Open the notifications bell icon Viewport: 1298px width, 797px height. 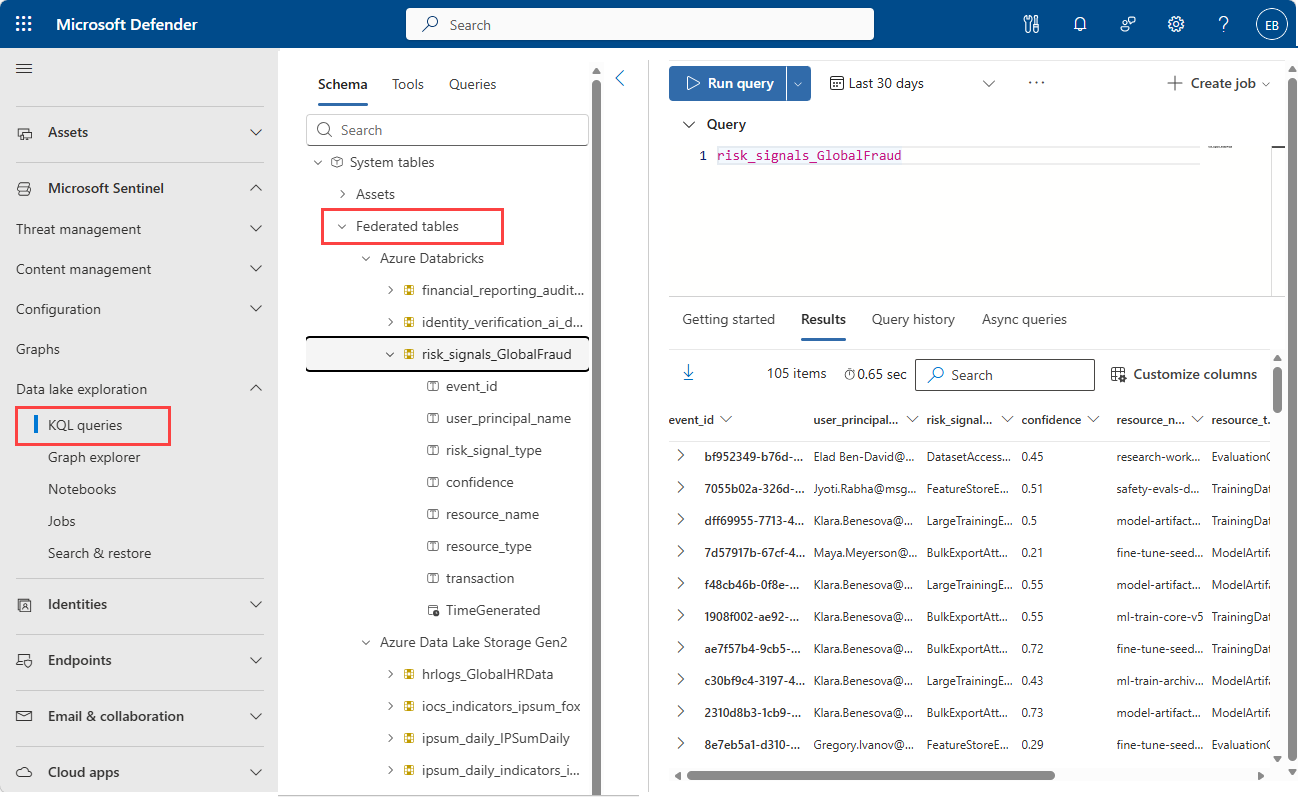click(x=1080, y=24)
